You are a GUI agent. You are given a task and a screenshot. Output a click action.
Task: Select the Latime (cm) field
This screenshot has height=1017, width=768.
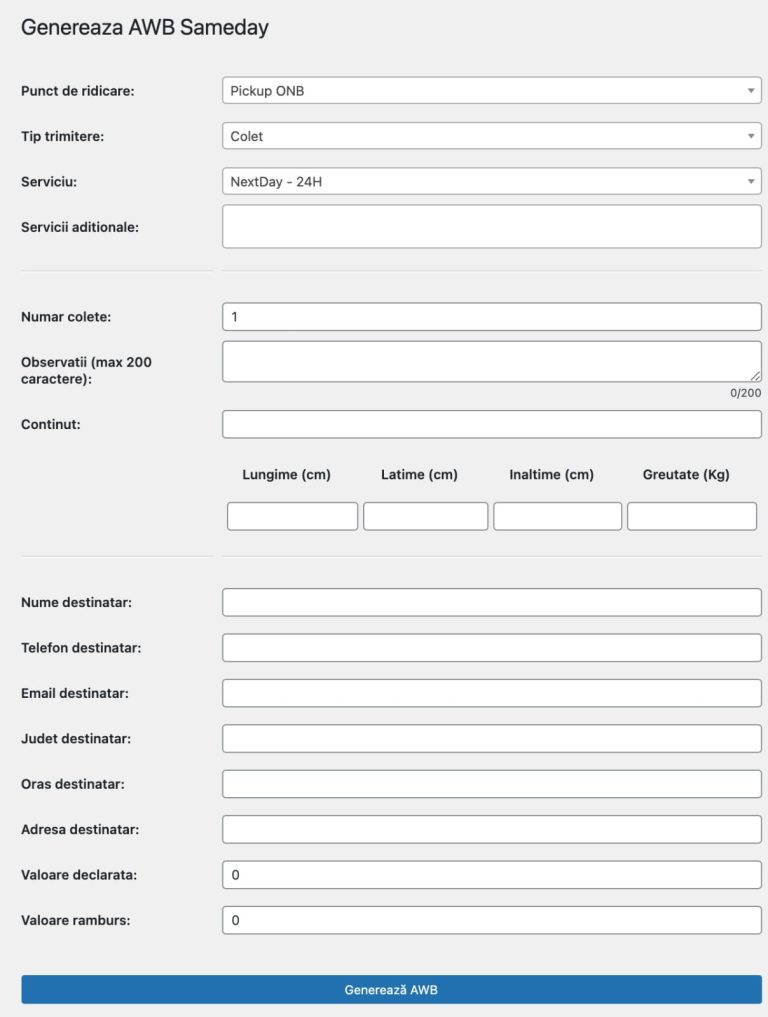(424, 515)
